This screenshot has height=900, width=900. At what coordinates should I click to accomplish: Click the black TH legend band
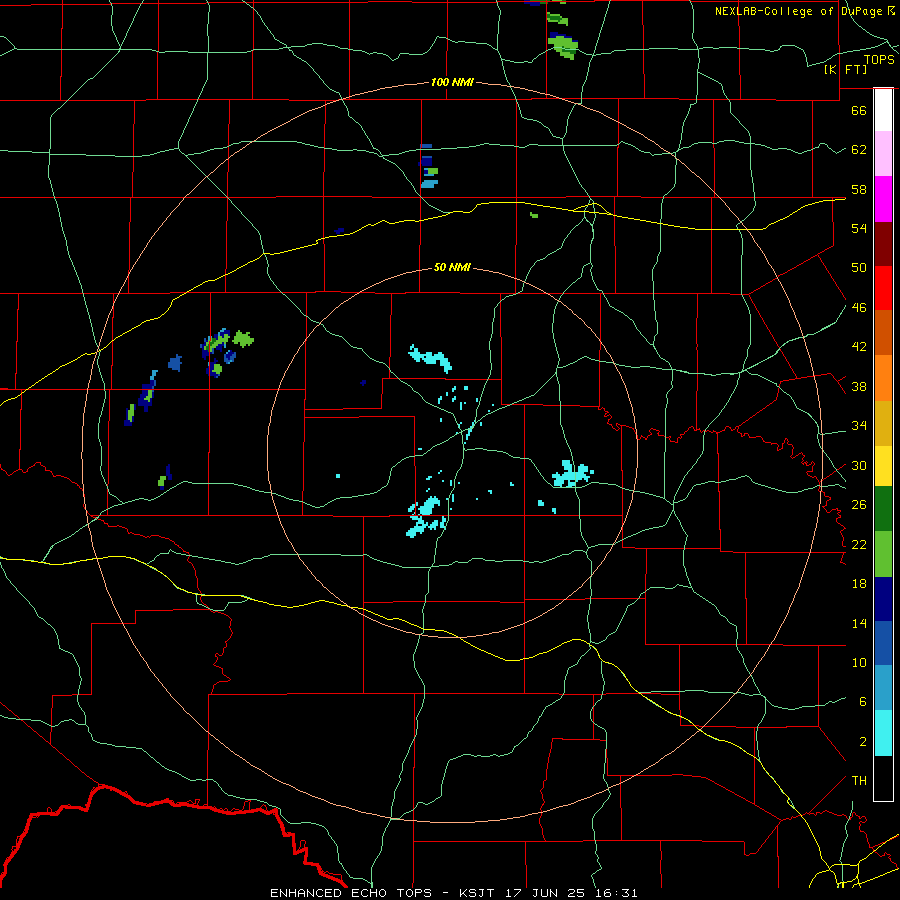click(x=883, y=778)
